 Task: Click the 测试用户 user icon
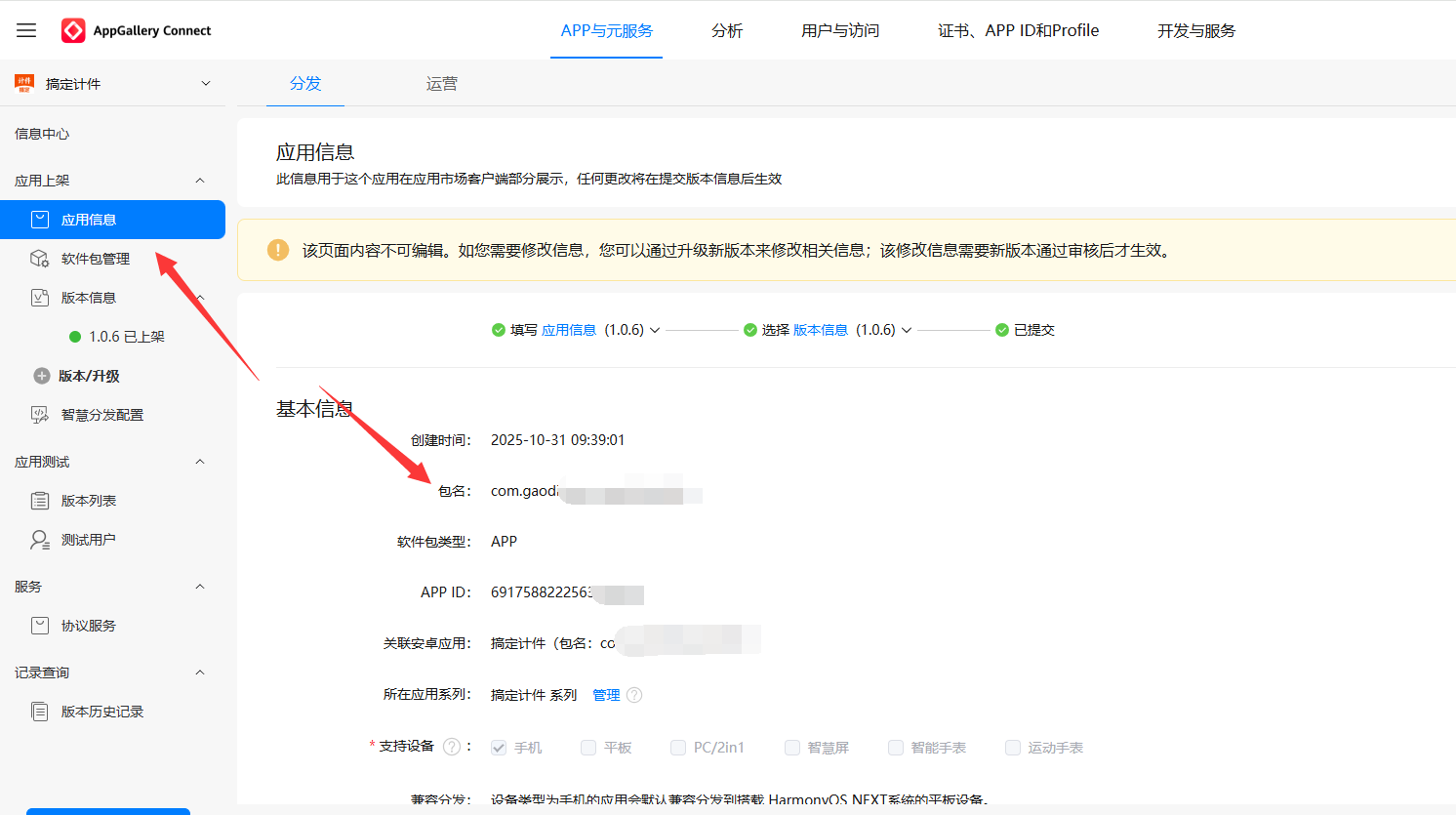pos(40,540)
